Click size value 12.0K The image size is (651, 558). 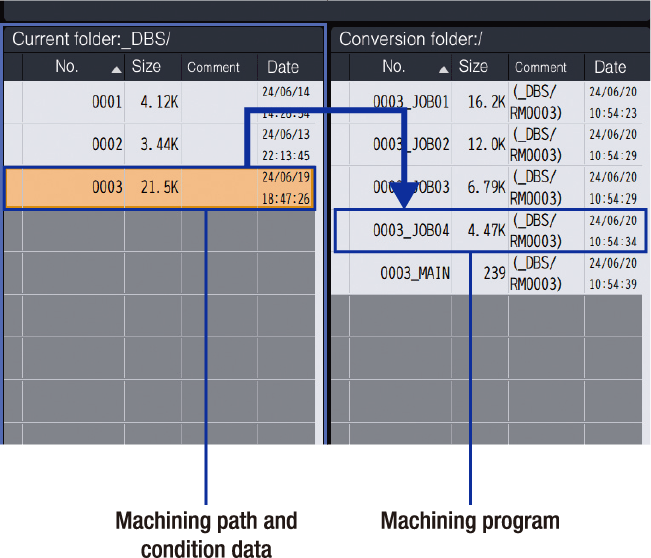(x=487, y=144)
